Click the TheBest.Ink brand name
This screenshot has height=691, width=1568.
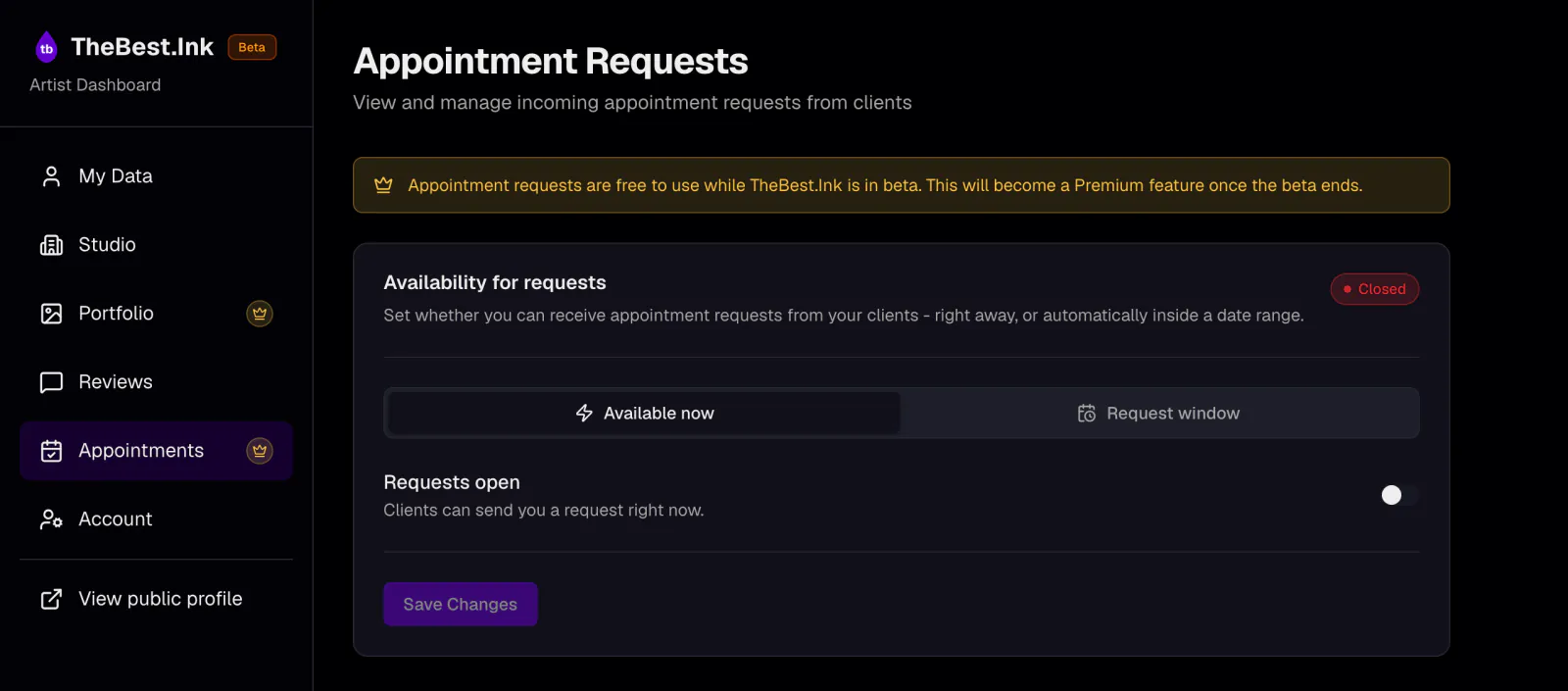click(x=142, y=47)
